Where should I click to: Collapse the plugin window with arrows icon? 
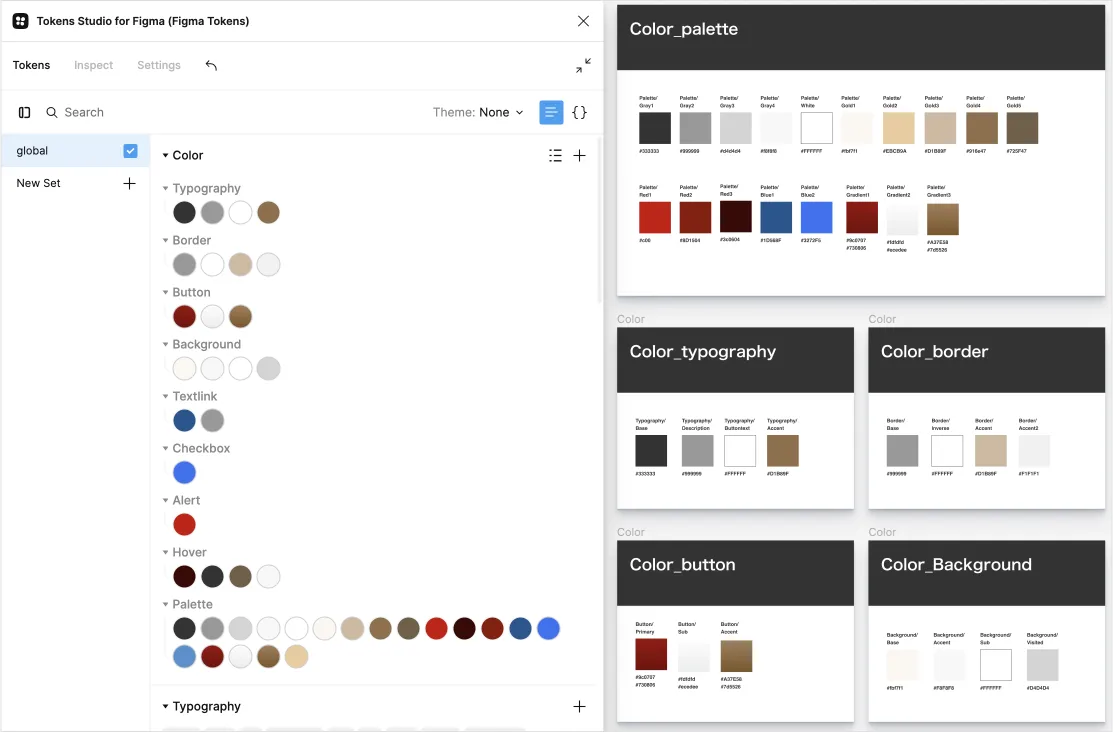pyautogui.click(x=584, y=66)
